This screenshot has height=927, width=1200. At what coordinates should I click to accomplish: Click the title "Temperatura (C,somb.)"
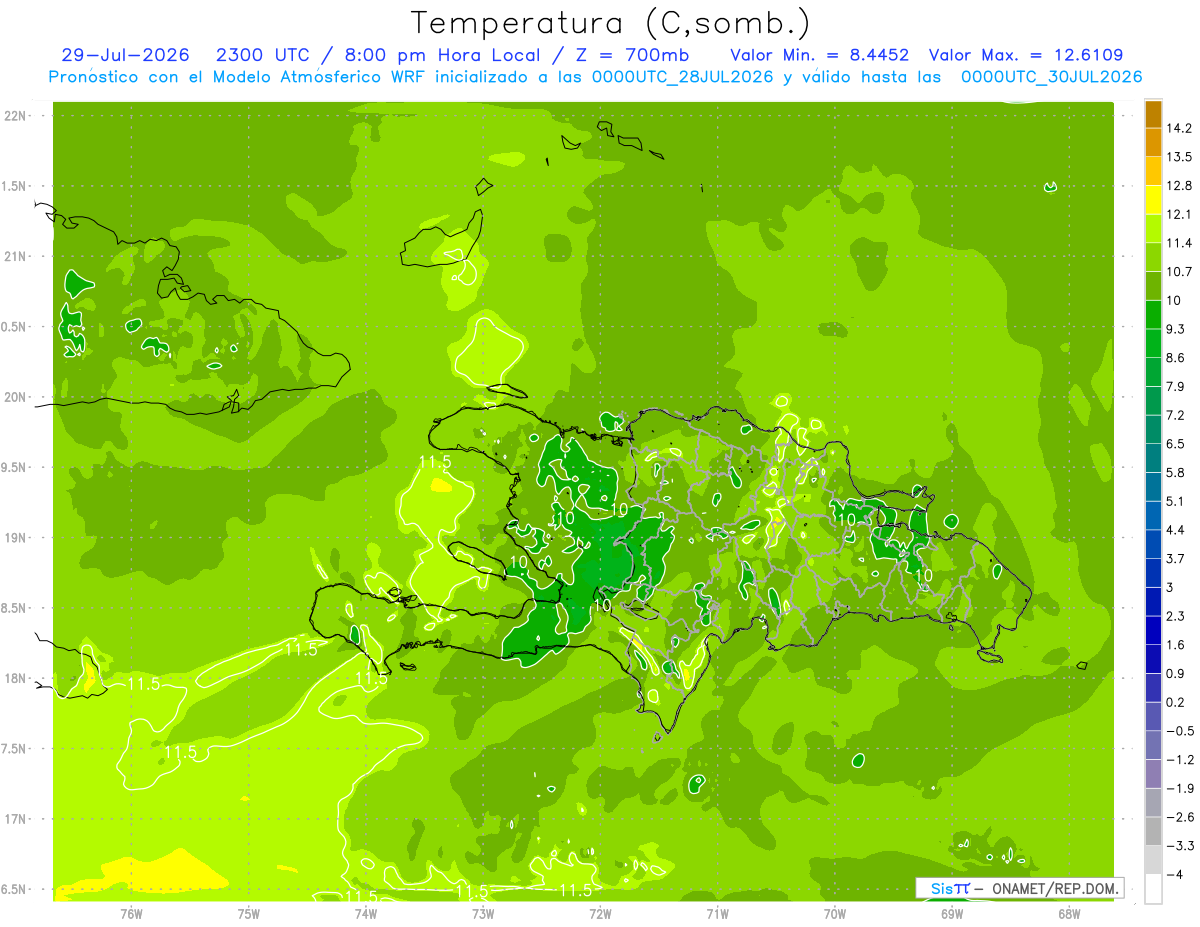click(610, 23)
